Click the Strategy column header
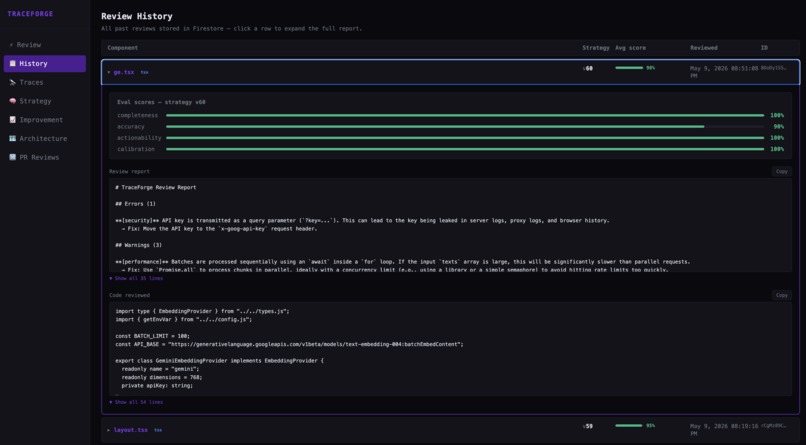The image size is (806, 445). click(596, 48)
